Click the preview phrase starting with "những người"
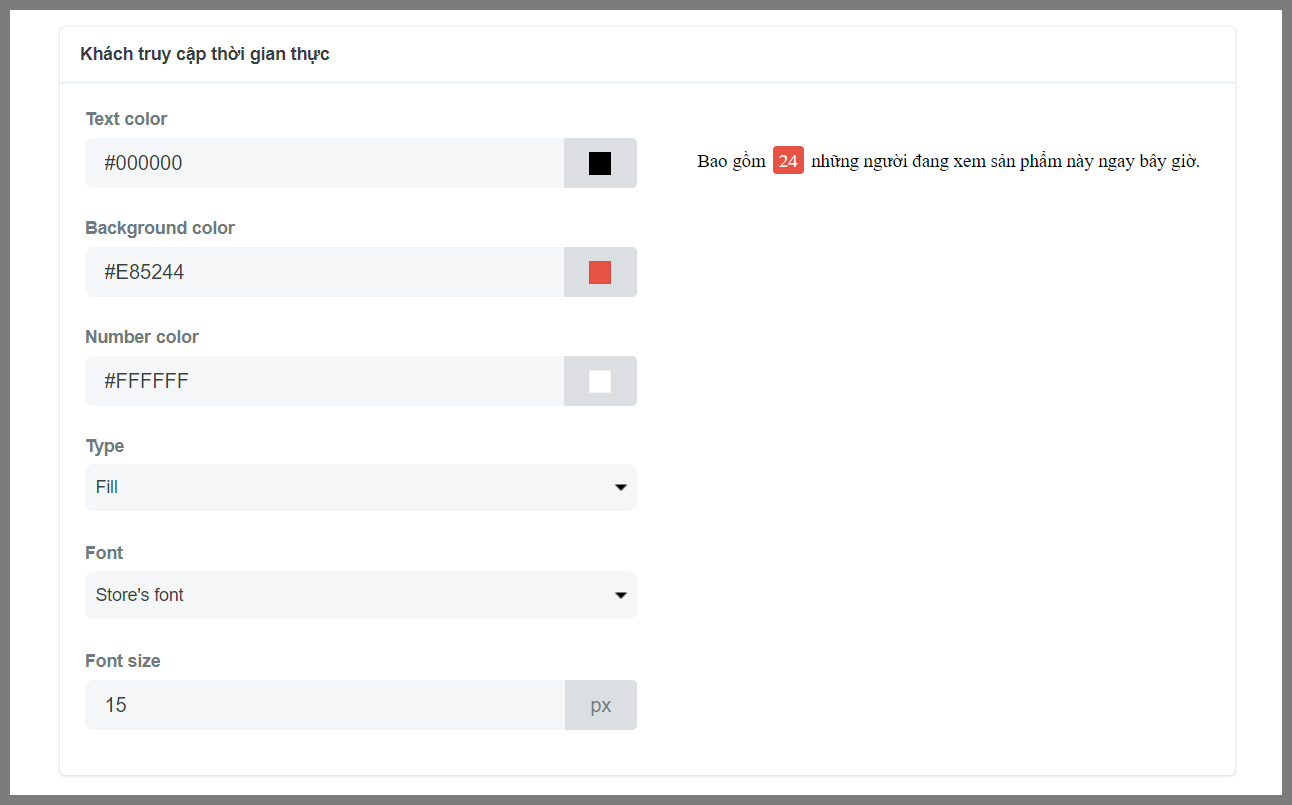This screenshot has height=805, width=1292. 1005,161
